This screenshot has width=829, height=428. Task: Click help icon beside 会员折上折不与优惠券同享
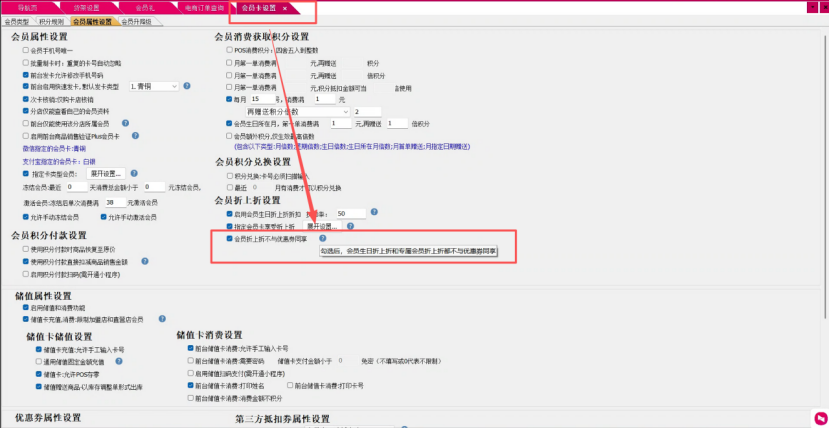pos(323,238)
